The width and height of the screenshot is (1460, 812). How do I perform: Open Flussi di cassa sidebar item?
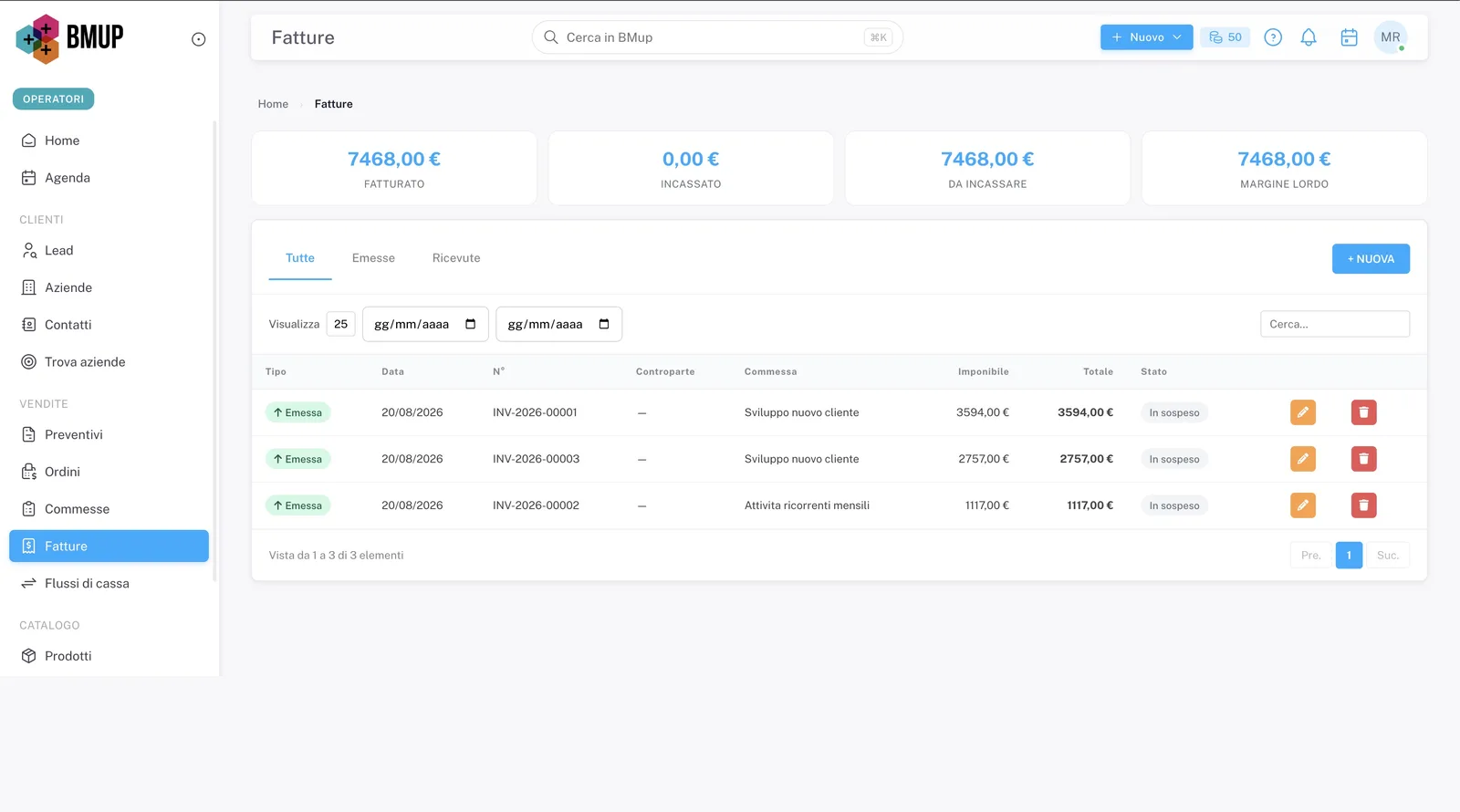[x=109, y=583]
